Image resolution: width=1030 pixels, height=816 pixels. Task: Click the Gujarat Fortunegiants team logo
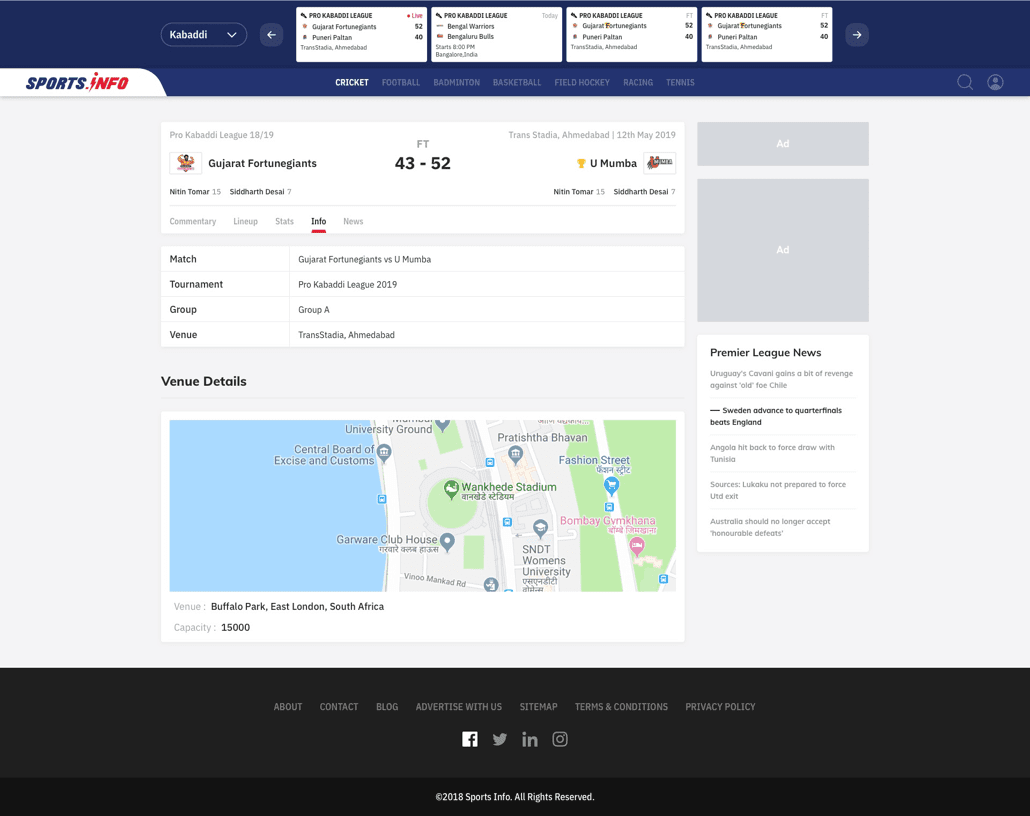185,163
